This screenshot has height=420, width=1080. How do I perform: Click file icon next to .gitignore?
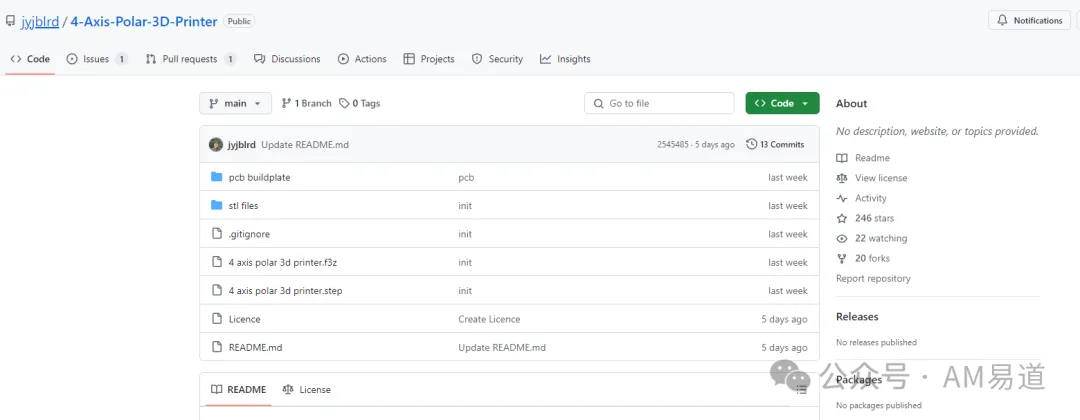(216, 234)
